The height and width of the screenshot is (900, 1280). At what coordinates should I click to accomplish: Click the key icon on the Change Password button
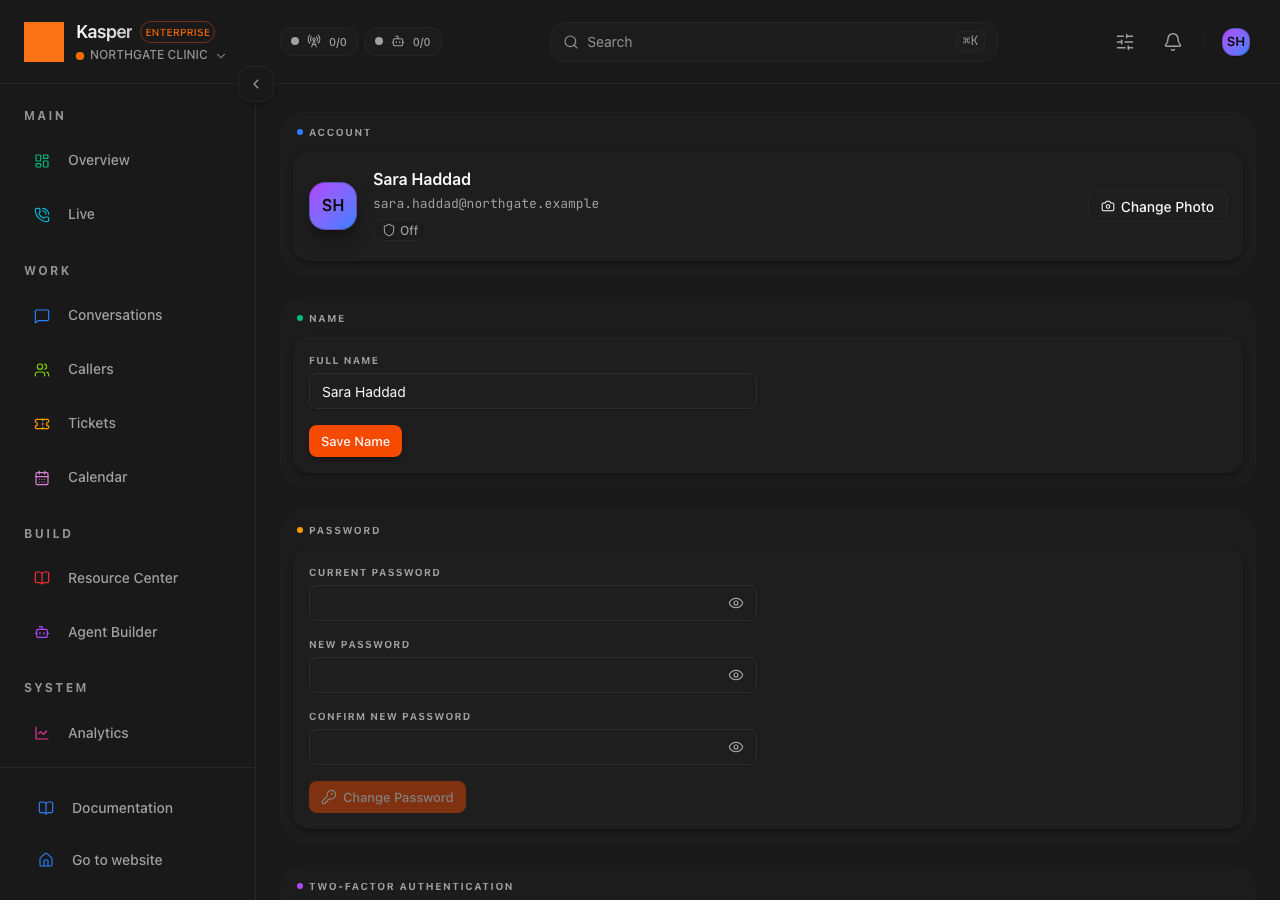click(x=329, y=797)
